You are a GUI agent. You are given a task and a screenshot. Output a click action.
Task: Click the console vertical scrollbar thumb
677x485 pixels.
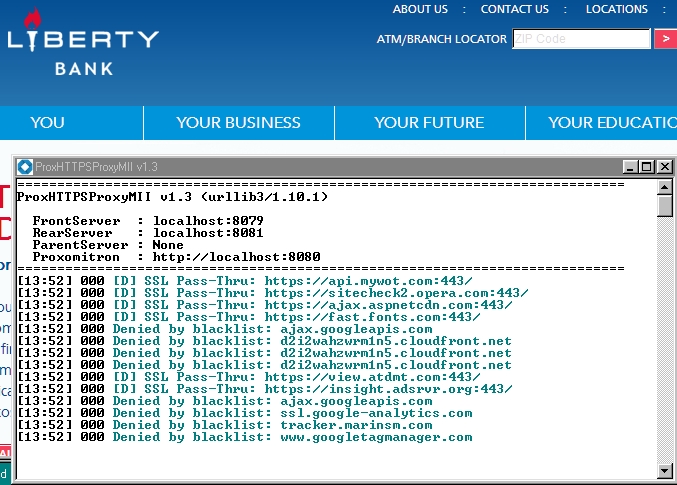point(665,206)
